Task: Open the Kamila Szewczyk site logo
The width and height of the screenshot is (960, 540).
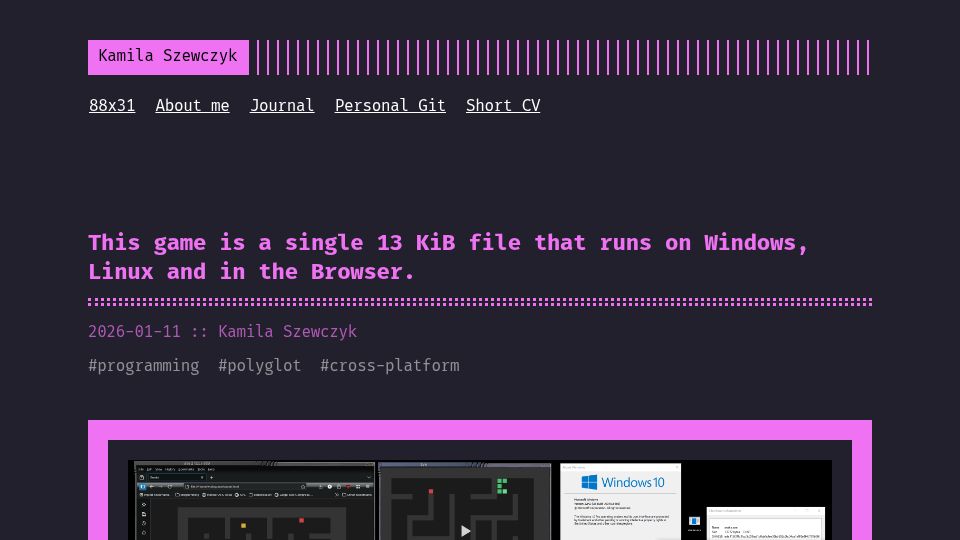Action: (x=168, y=57)
